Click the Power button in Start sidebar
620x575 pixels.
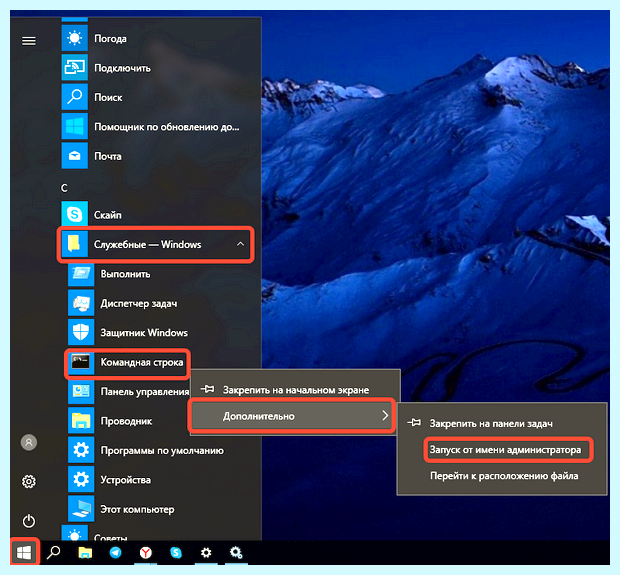(29, 520)
